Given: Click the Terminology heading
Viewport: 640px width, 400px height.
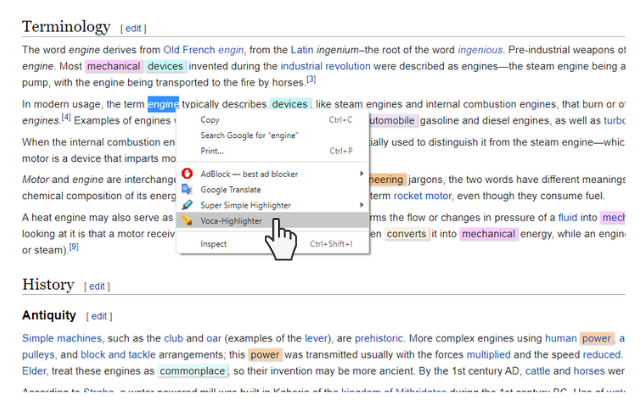Looking at the screenshot, I should 66,27.
